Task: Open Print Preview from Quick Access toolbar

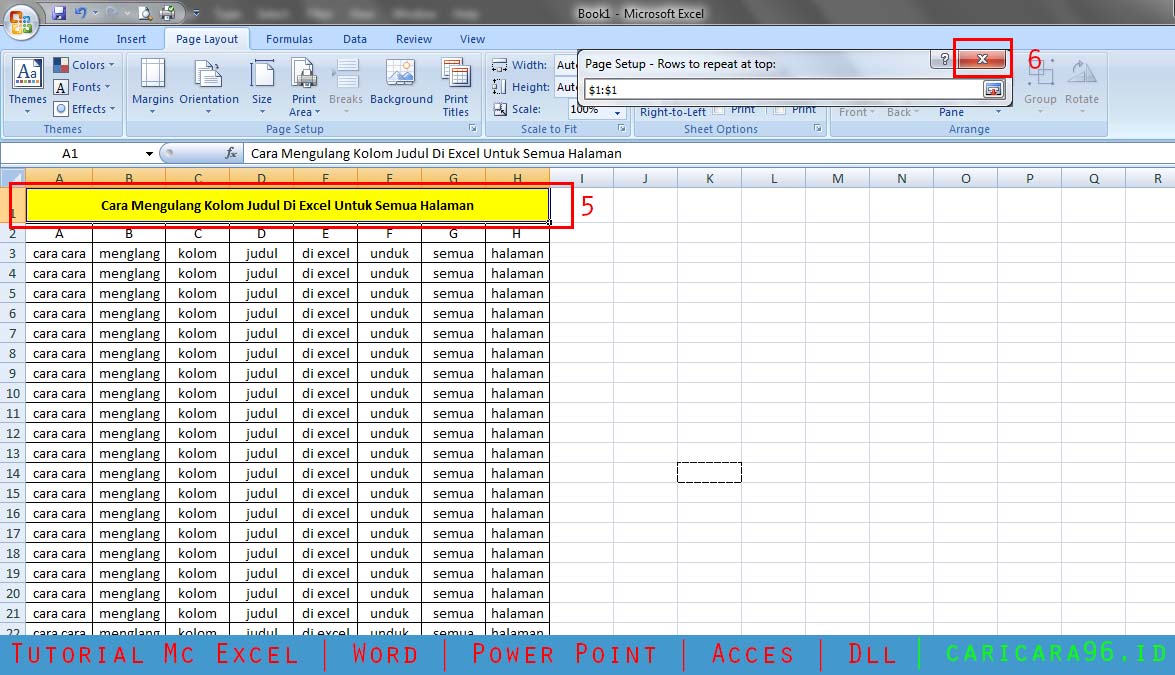Action: coord(145,13)
